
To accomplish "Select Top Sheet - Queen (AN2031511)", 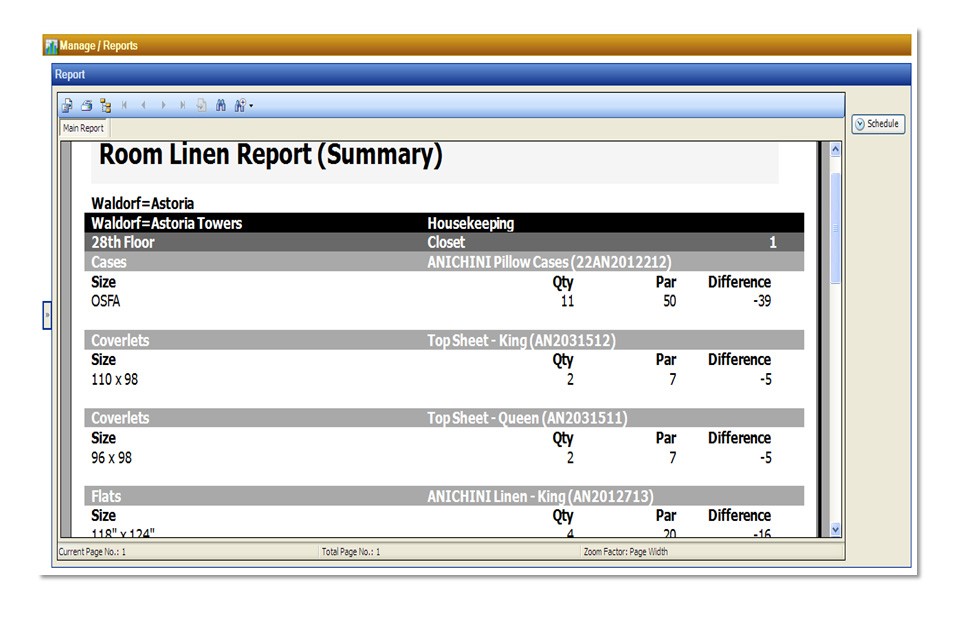I will pos(527,418).
